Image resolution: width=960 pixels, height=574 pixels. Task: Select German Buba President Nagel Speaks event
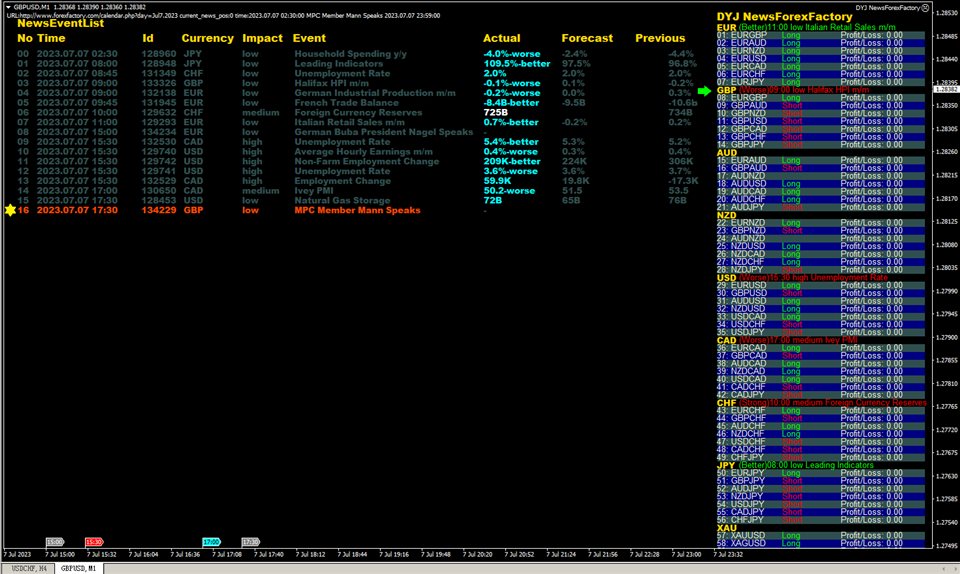tap(383, 132)
